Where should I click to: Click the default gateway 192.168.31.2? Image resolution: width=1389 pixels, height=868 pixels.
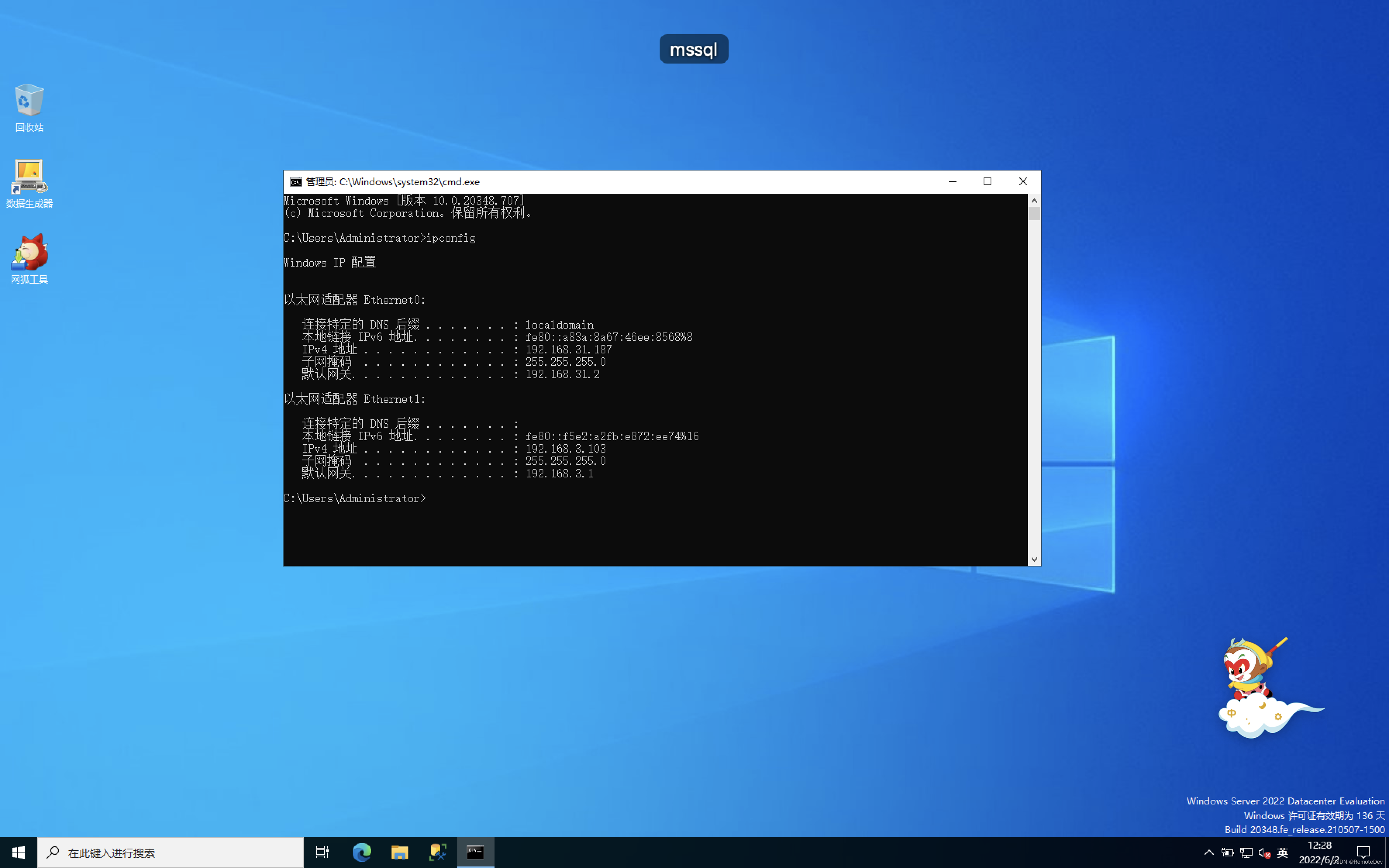coord(562,374)
